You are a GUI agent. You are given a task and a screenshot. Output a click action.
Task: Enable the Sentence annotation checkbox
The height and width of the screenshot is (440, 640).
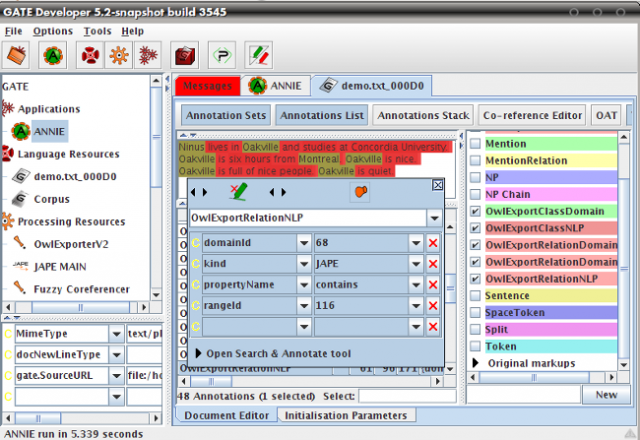click(x=475, y=296)
